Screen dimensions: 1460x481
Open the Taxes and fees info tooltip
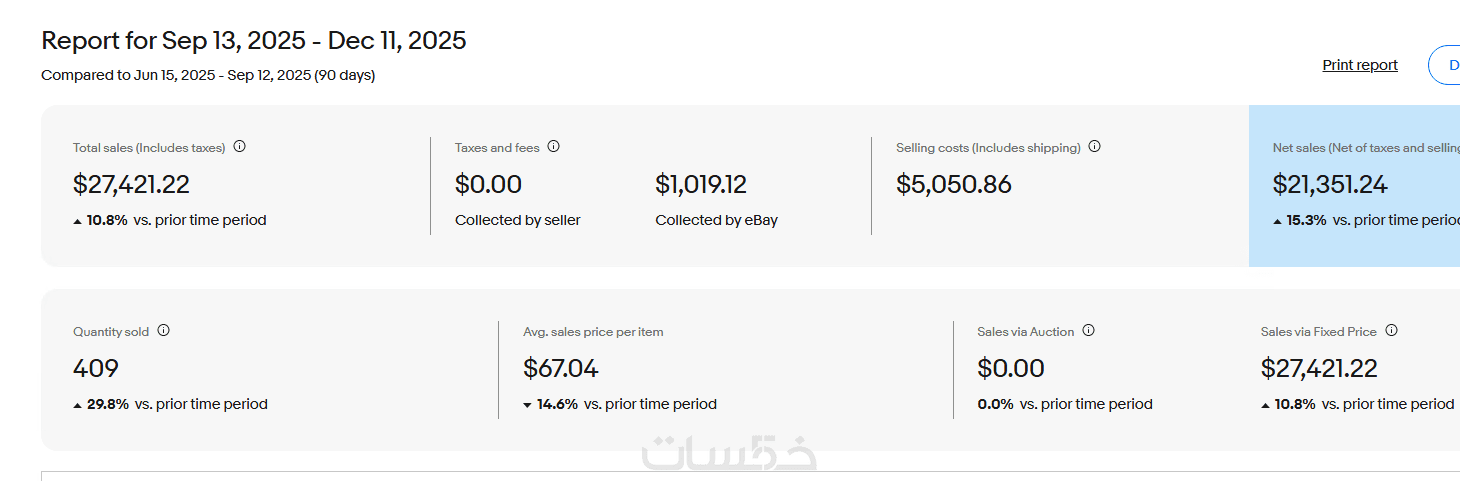[553, 147]
